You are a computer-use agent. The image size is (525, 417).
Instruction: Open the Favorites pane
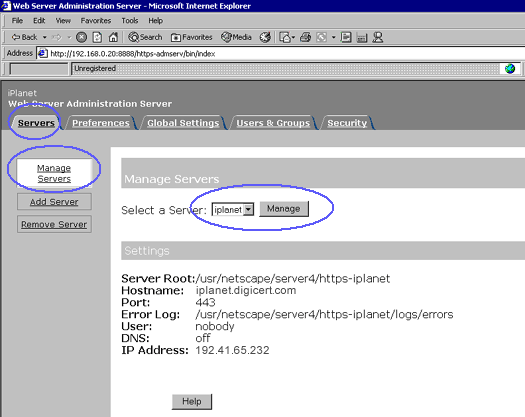tap(192, 37)
